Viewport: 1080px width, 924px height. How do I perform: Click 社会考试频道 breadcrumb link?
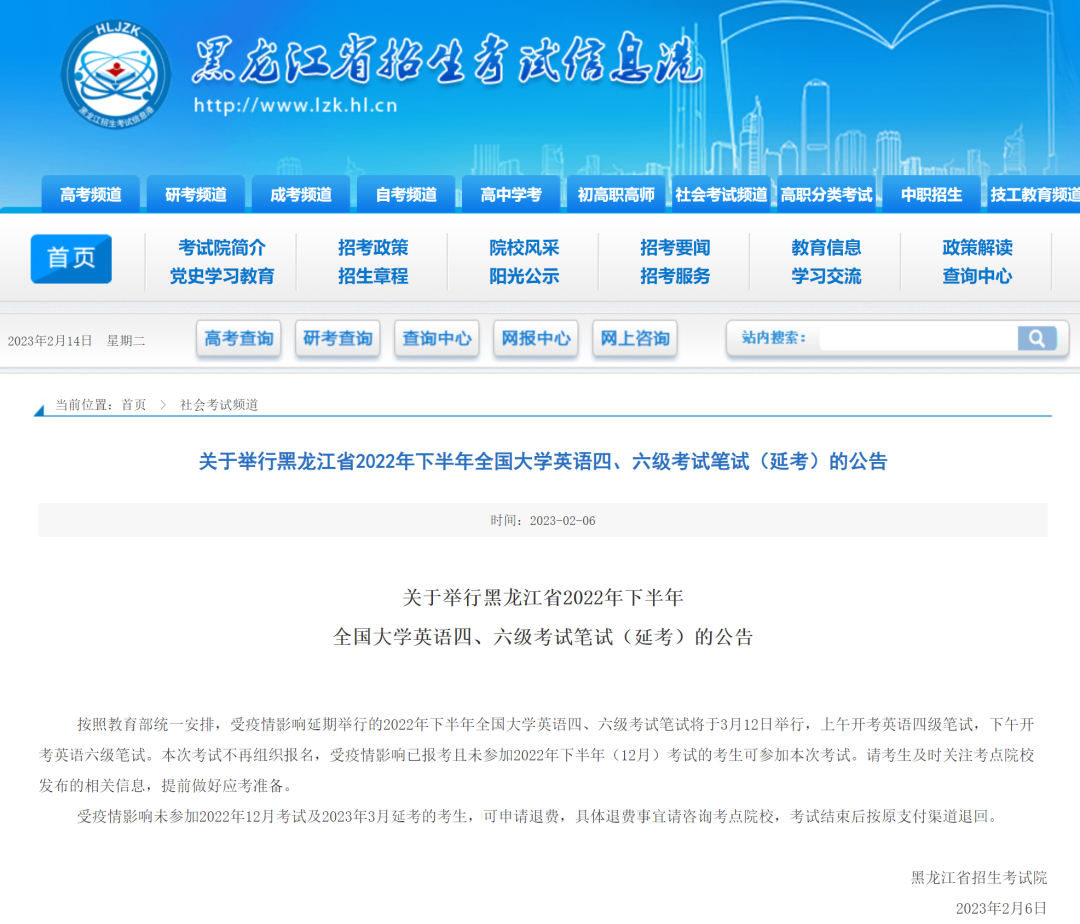pyautogui.click(x=219, y=405)
